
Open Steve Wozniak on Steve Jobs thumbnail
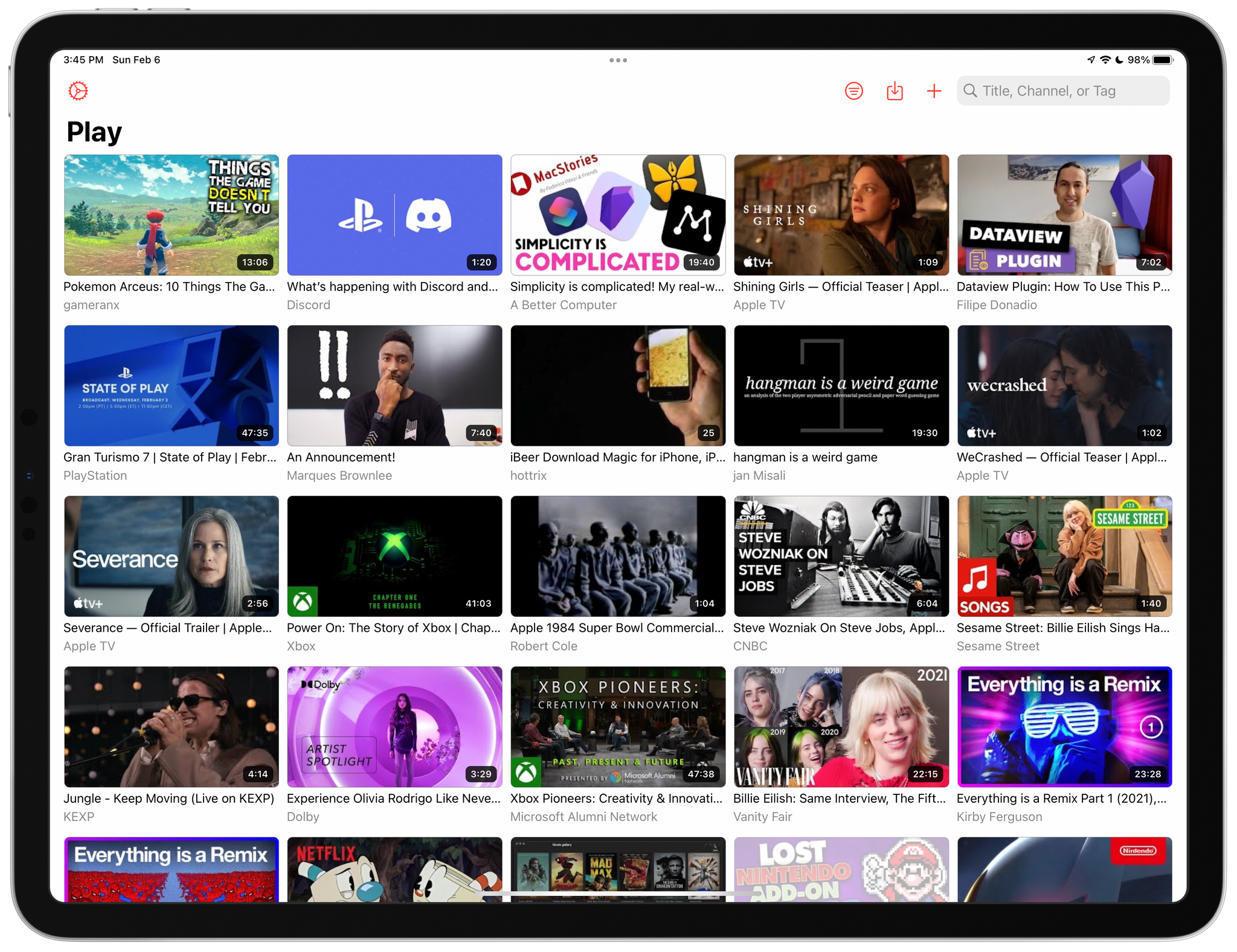pyautogui.click(x=841, y=556)
